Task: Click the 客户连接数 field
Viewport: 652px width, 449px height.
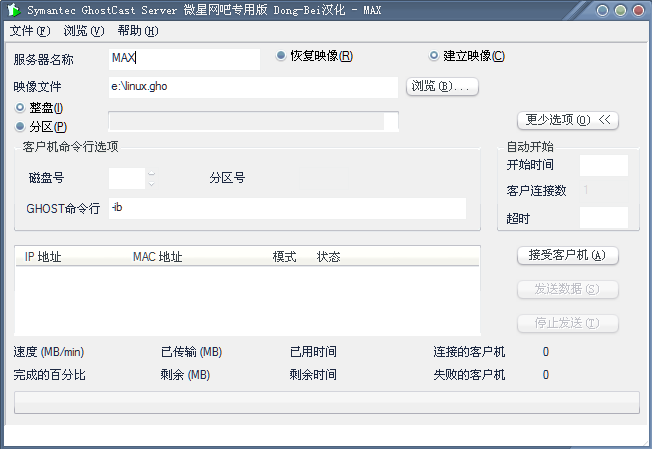Action: (x=604, y=190)
